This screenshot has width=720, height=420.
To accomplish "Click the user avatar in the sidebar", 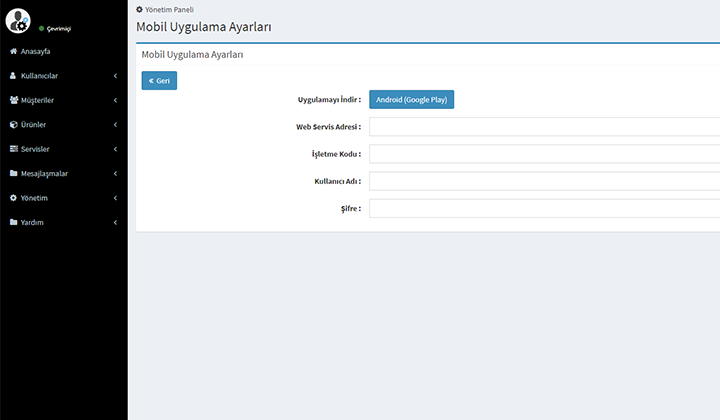I will click(x=18, y=19).
